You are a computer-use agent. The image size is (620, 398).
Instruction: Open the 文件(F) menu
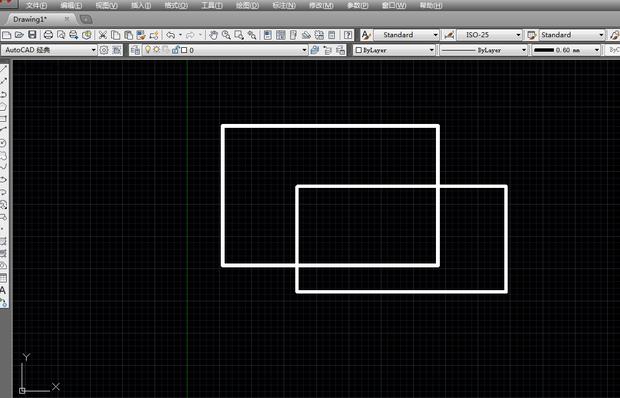[x=36, y=6]
